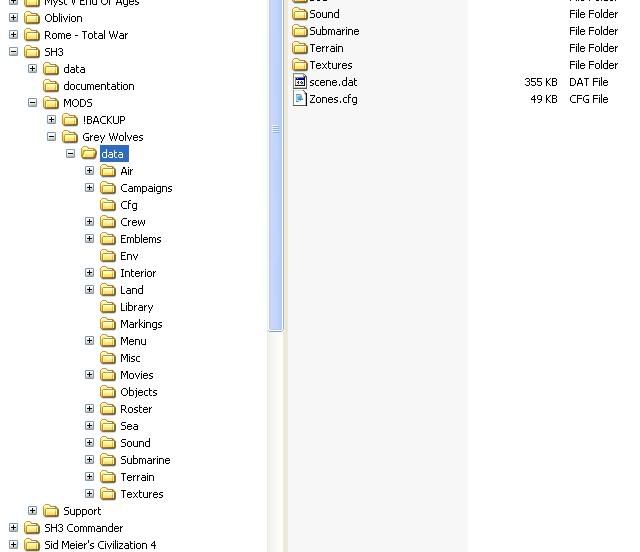This screenshot has width=640, height=552.
Task: Click the Sound folder icon in file list
Action: pyautogui.click(x=300, y=14)
